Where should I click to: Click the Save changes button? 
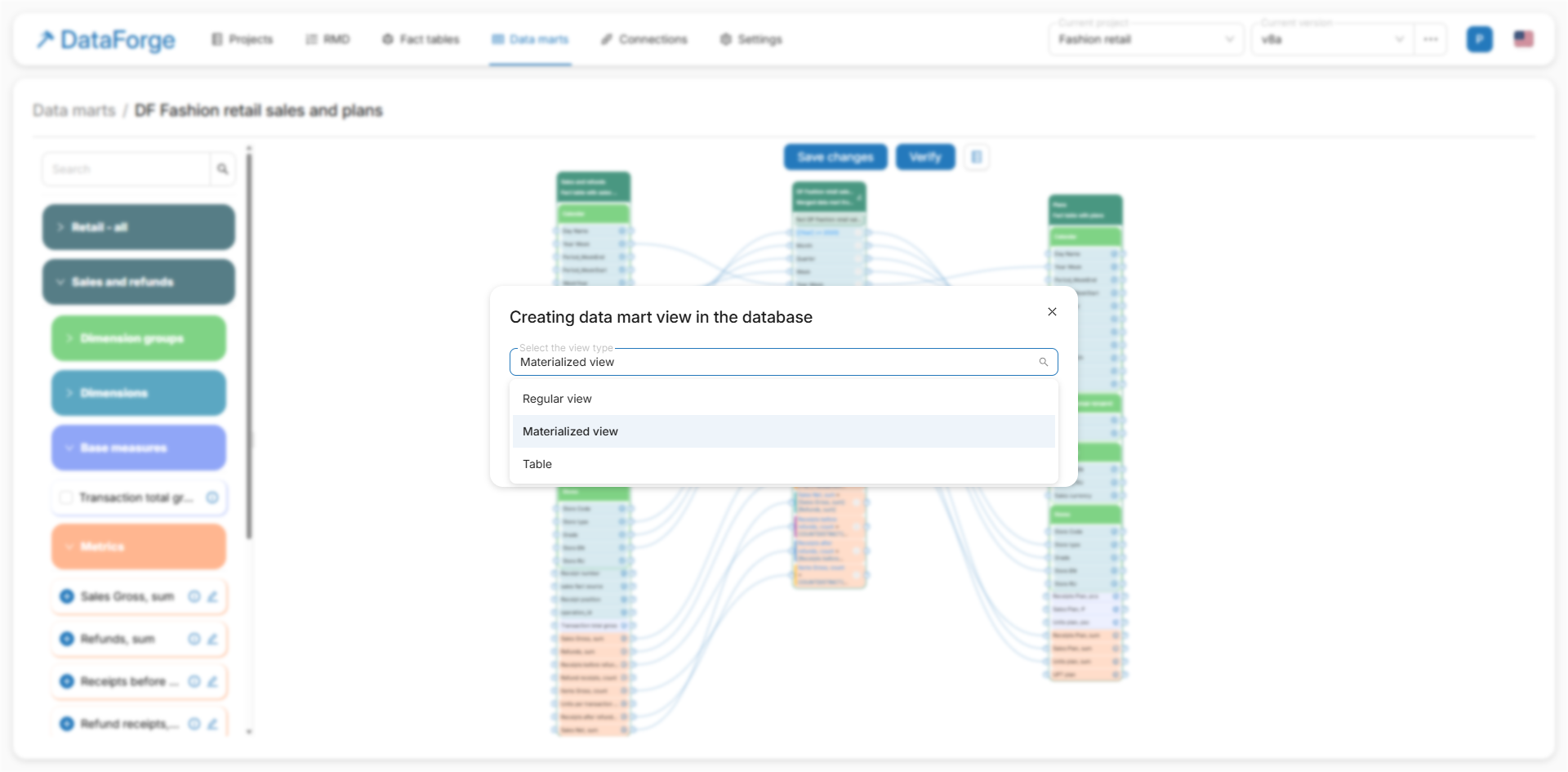[835, 157]
